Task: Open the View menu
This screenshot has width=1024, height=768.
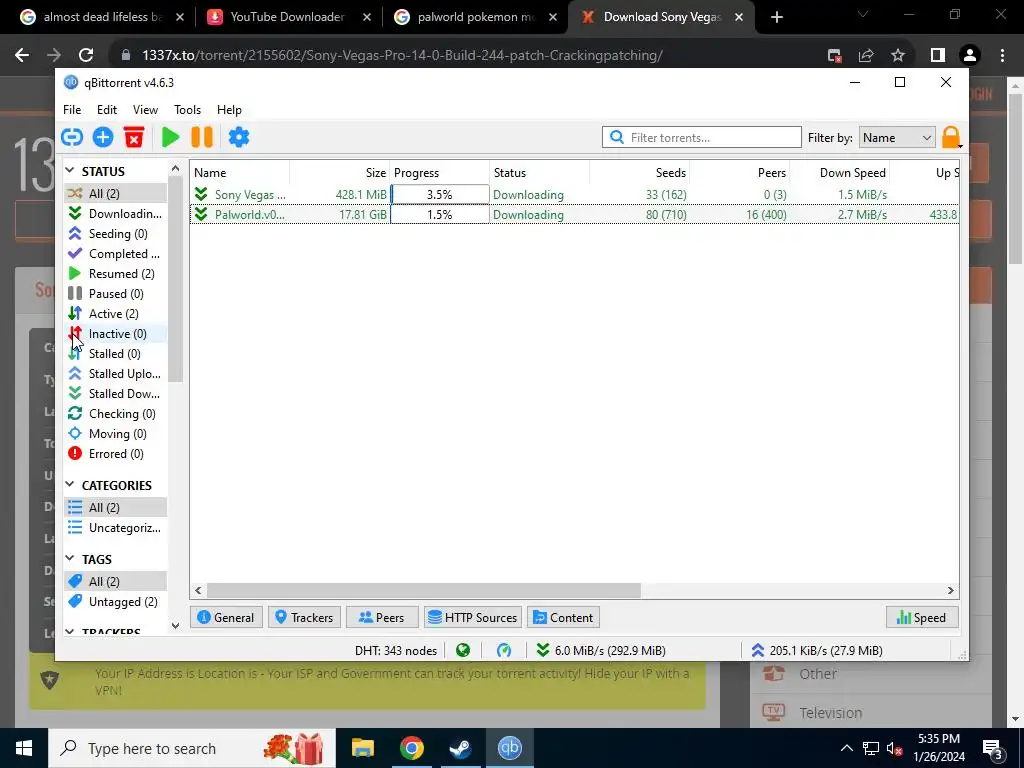Action: (x=145, y=110)
